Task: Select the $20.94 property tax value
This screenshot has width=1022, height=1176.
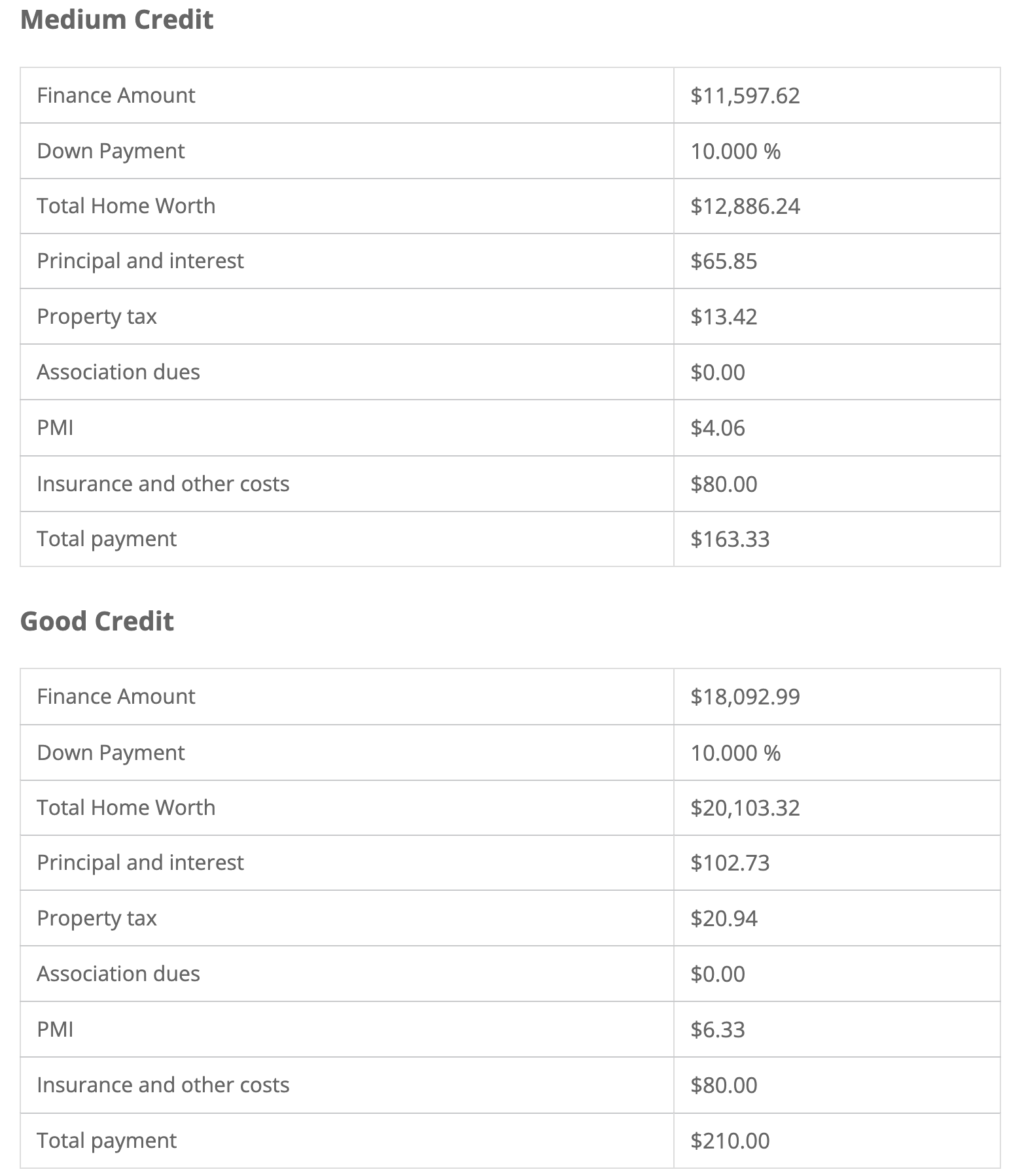Action: coord(724,919)
